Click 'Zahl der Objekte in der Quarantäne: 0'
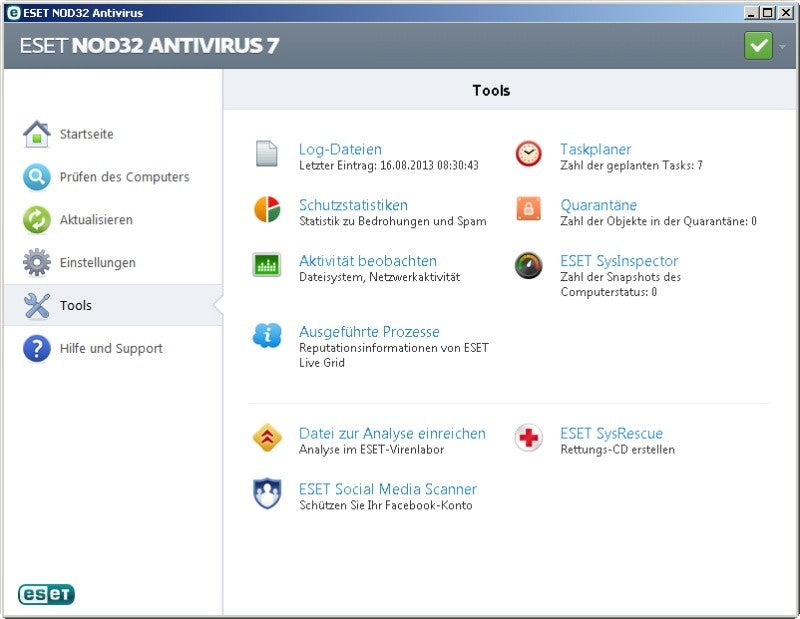 pos(658,221)
